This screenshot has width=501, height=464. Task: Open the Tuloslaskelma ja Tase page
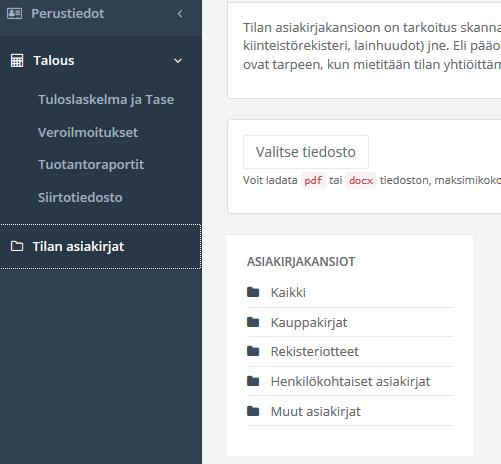click(x=106, y=99)
